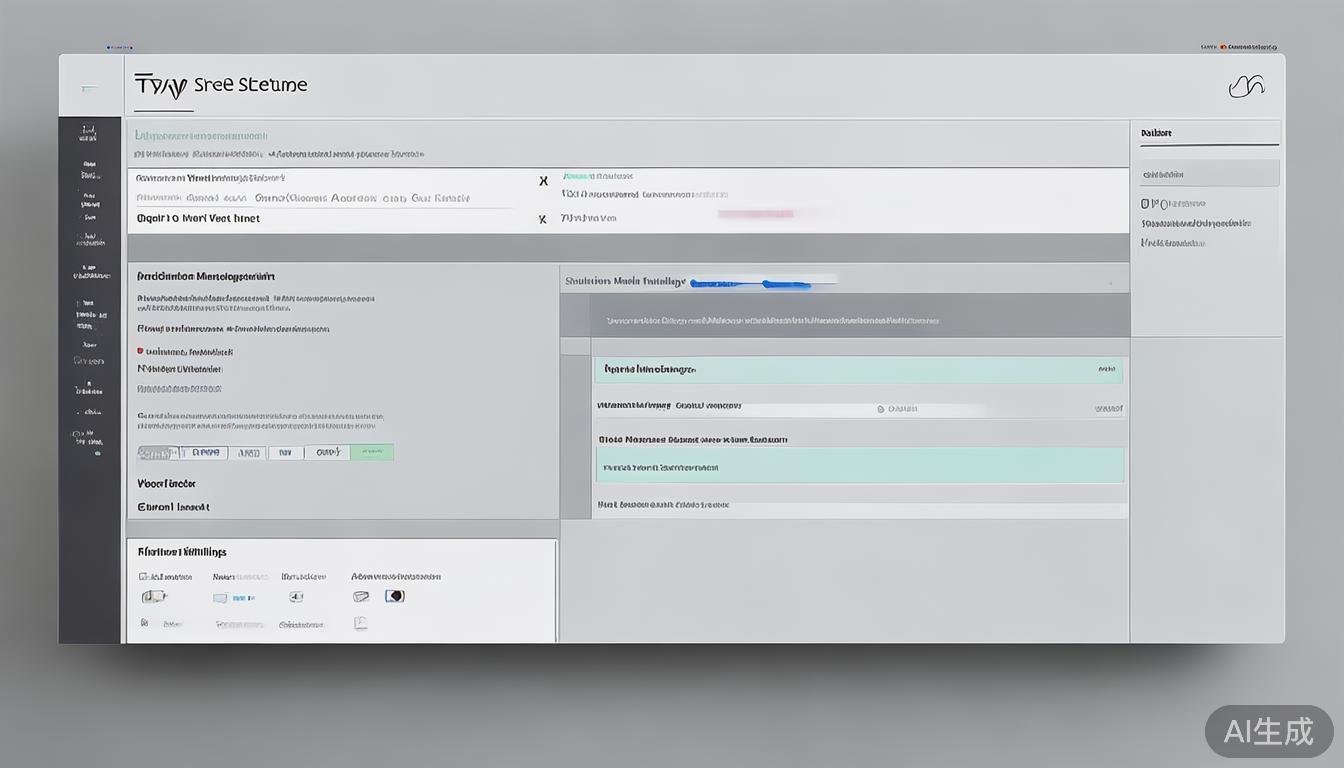Select the underlined tab heading the right side panel

[1157, 134]
